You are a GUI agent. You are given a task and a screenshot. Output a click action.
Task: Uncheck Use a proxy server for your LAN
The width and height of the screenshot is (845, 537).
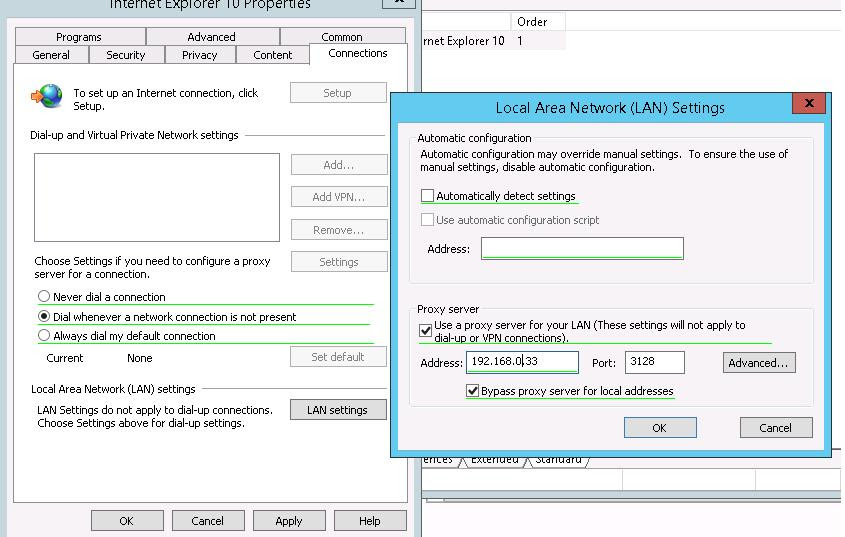(425, 330)
